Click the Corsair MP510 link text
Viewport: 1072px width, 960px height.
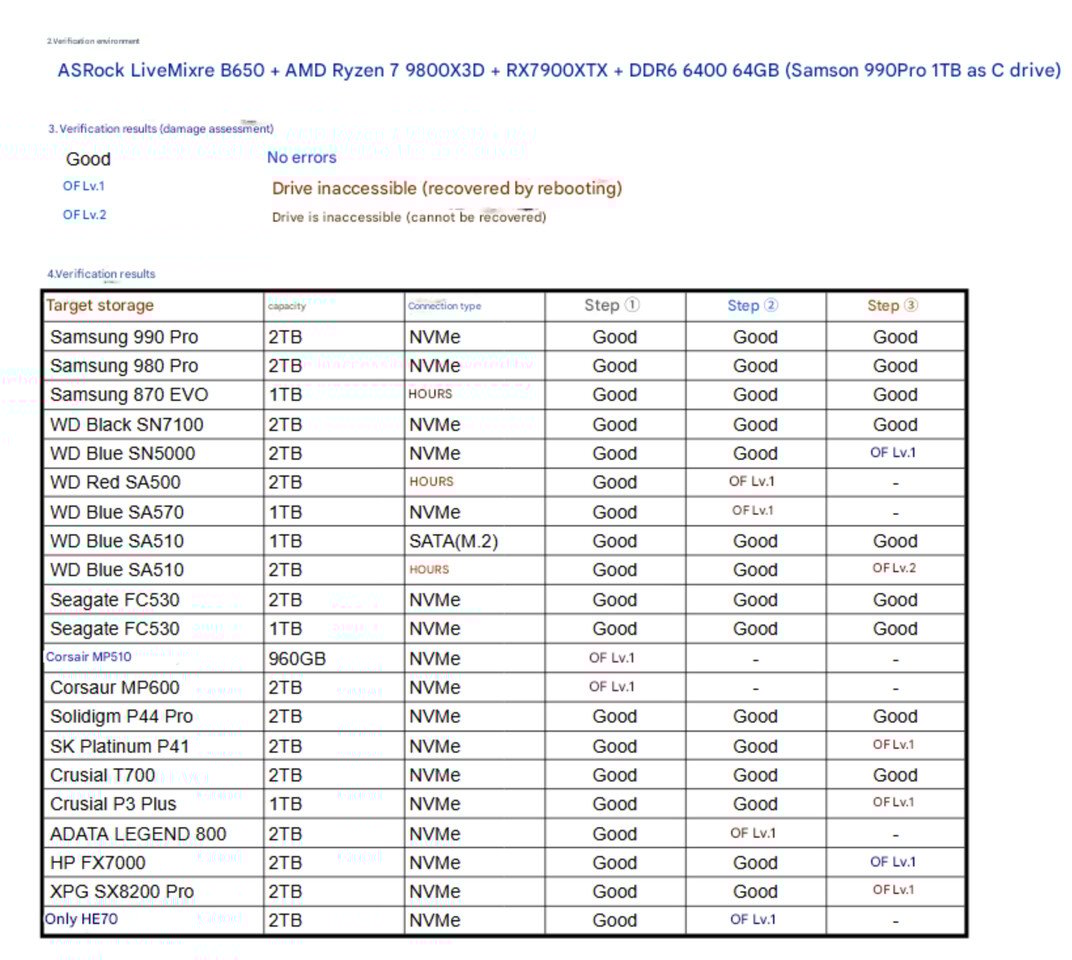pyautogui.click(x=88, y=657)
